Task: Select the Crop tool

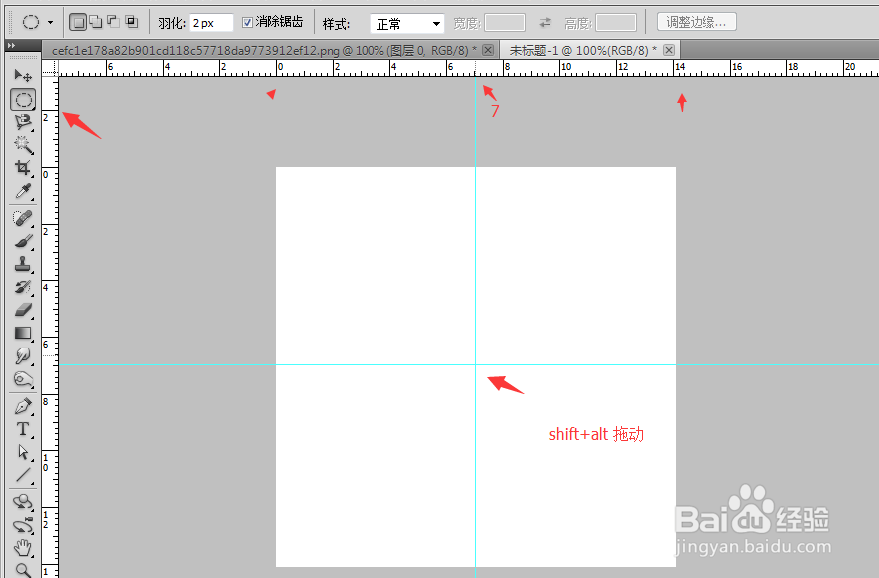Action: (x=23, y=168)
